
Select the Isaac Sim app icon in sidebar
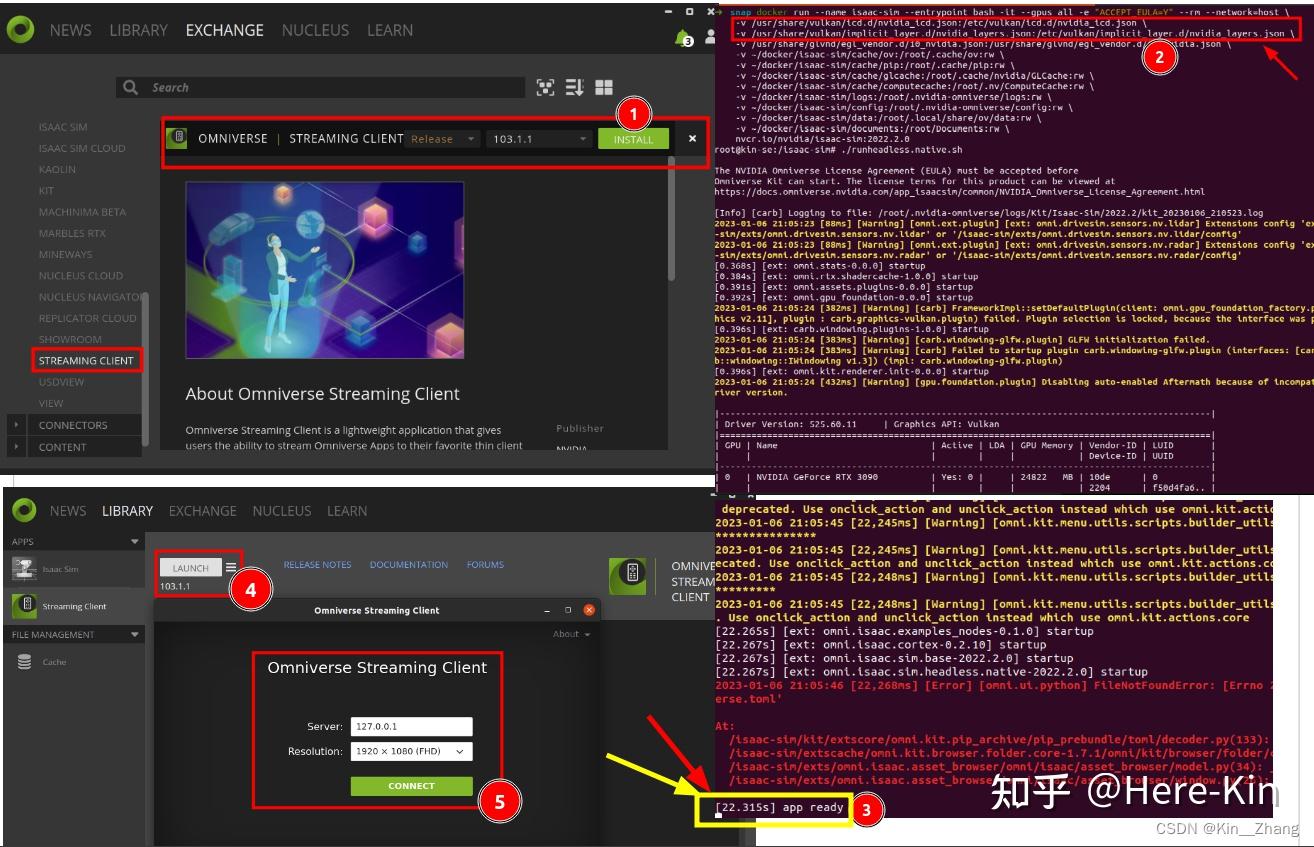pos(25,568)
